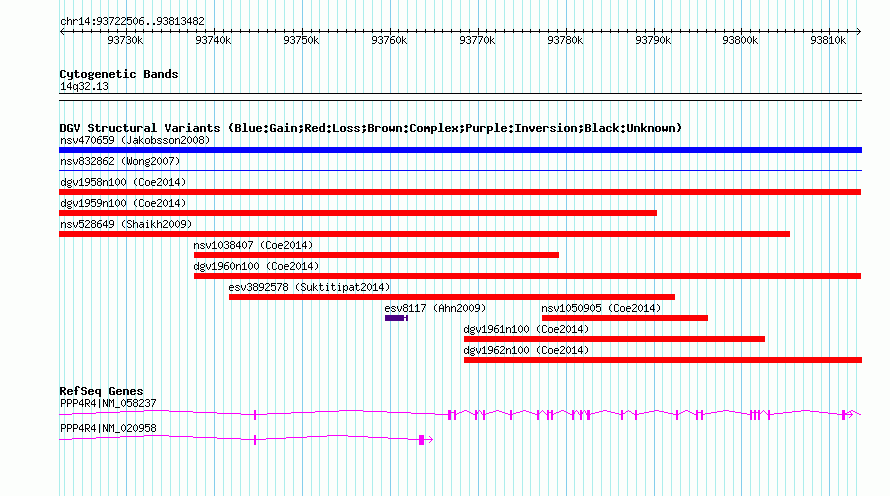Click the 93760k ruler position
The width and height of the screenshot is (890, 496).
(389, 40)
